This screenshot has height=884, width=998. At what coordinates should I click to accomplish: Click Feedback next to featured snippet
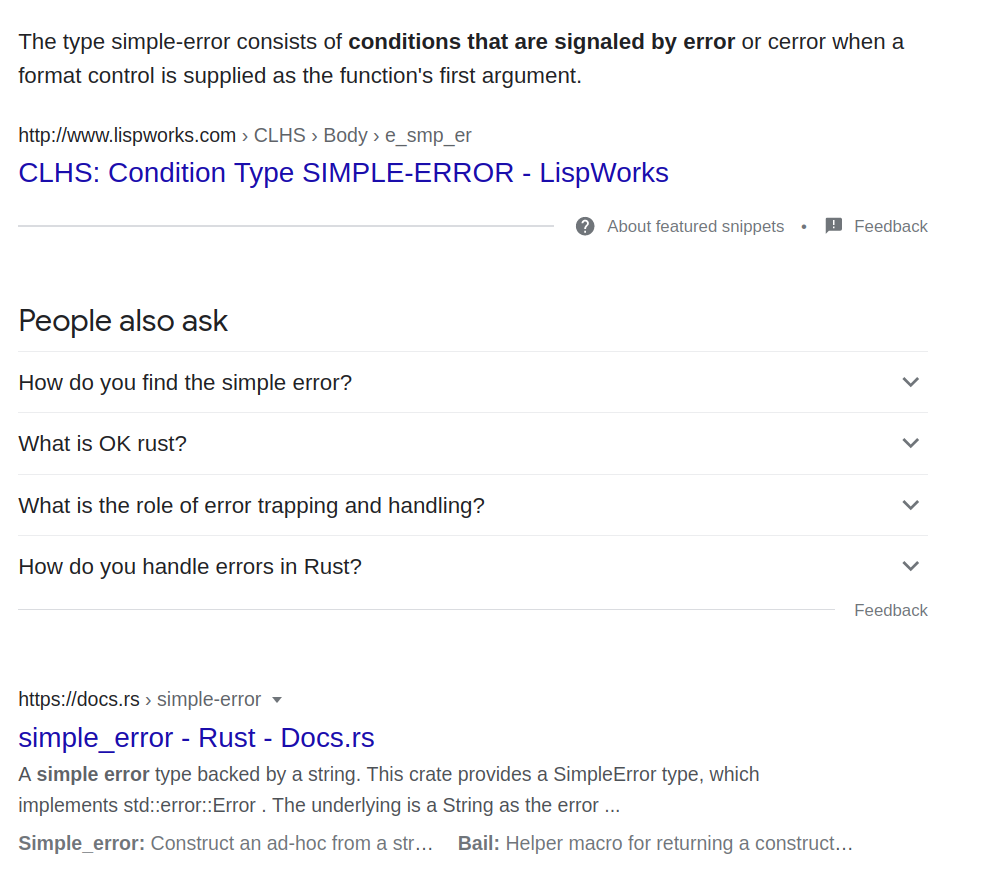pyautogui.click(x=890, y=226)
